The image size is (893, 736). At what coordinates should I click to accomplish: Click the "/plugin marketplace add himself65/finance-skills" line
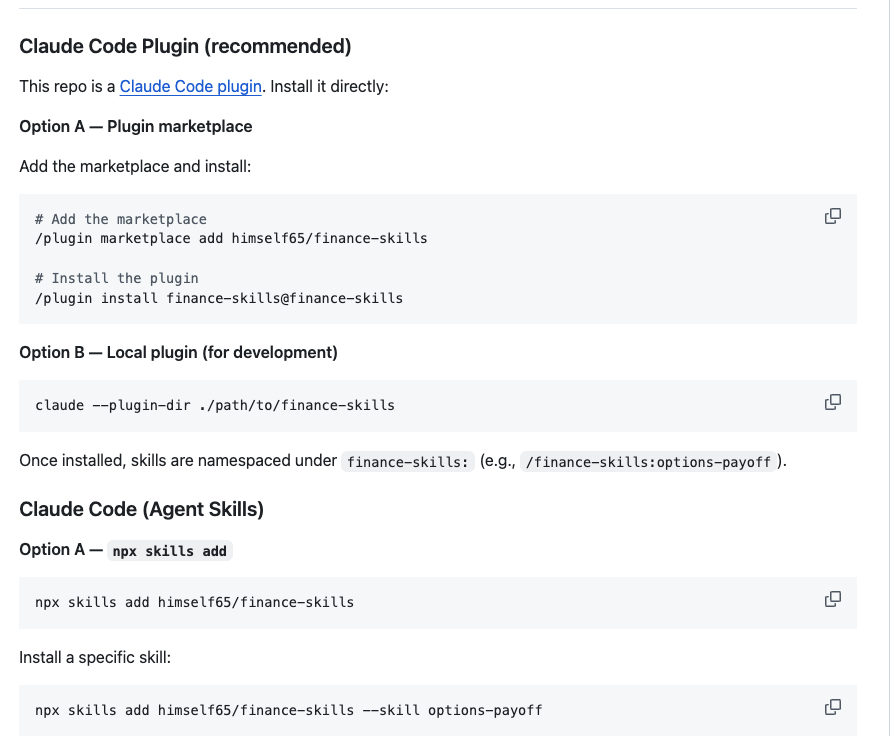coord(231,238)
